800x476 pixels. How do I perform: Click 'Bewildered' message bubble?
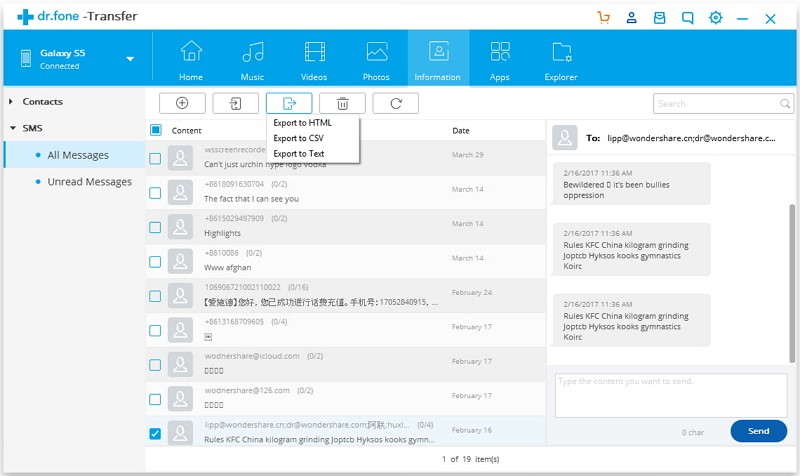pyautogui.click(x=632, y=184)
